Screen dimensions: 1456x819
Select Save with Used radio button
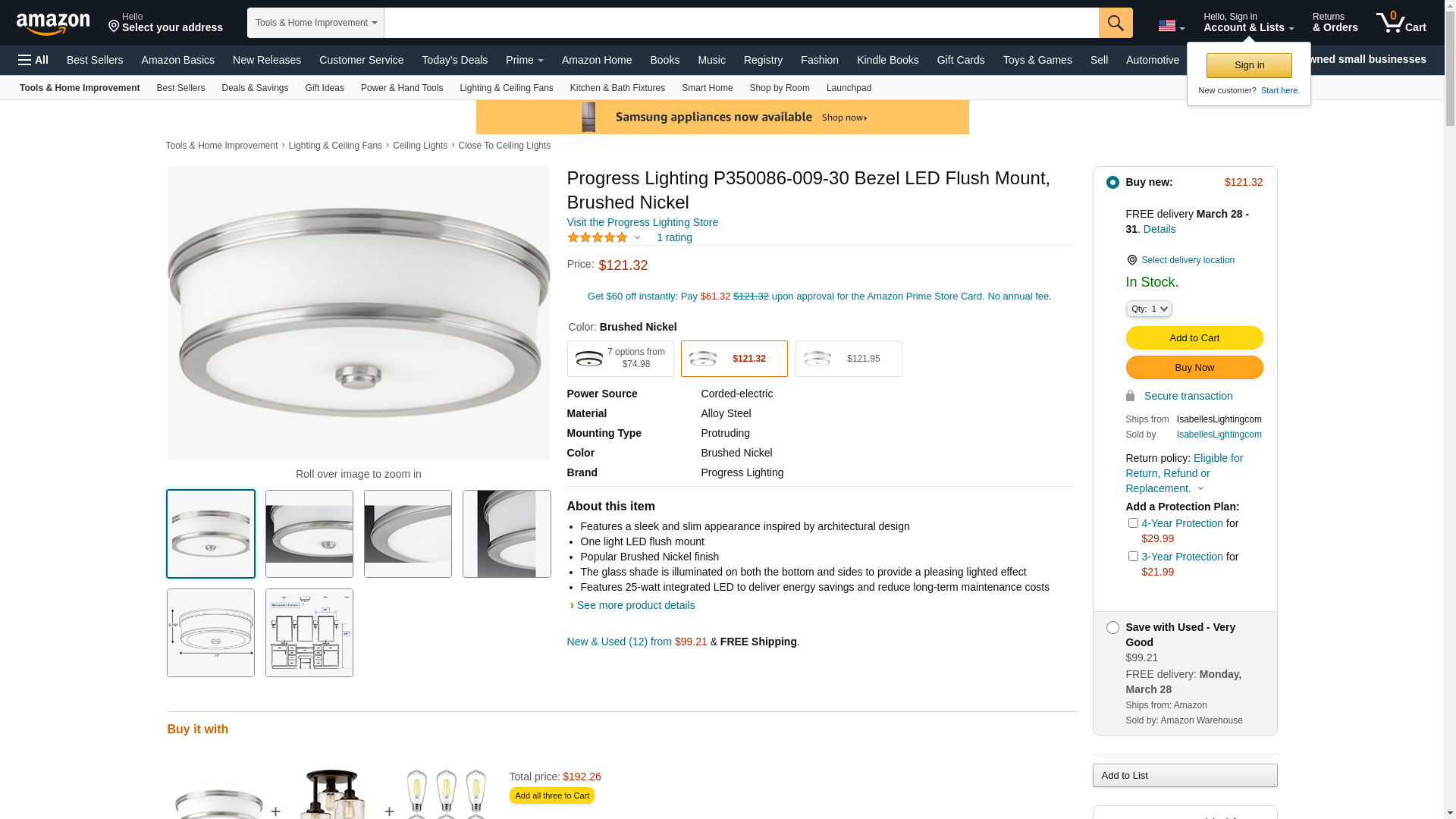click(1112, 628)
